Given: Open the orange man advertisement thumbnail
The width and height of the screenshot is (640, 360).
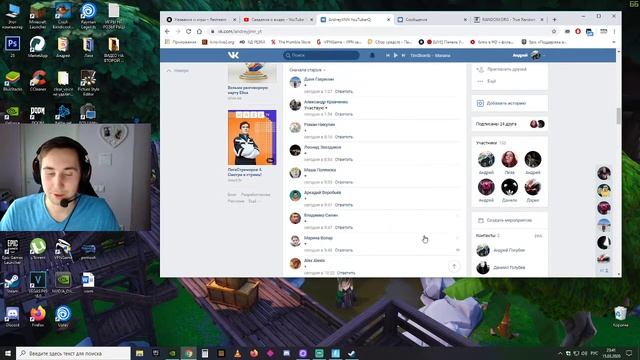Looking at the screenshot, I should pyautogui.click(x=252, y=138).
